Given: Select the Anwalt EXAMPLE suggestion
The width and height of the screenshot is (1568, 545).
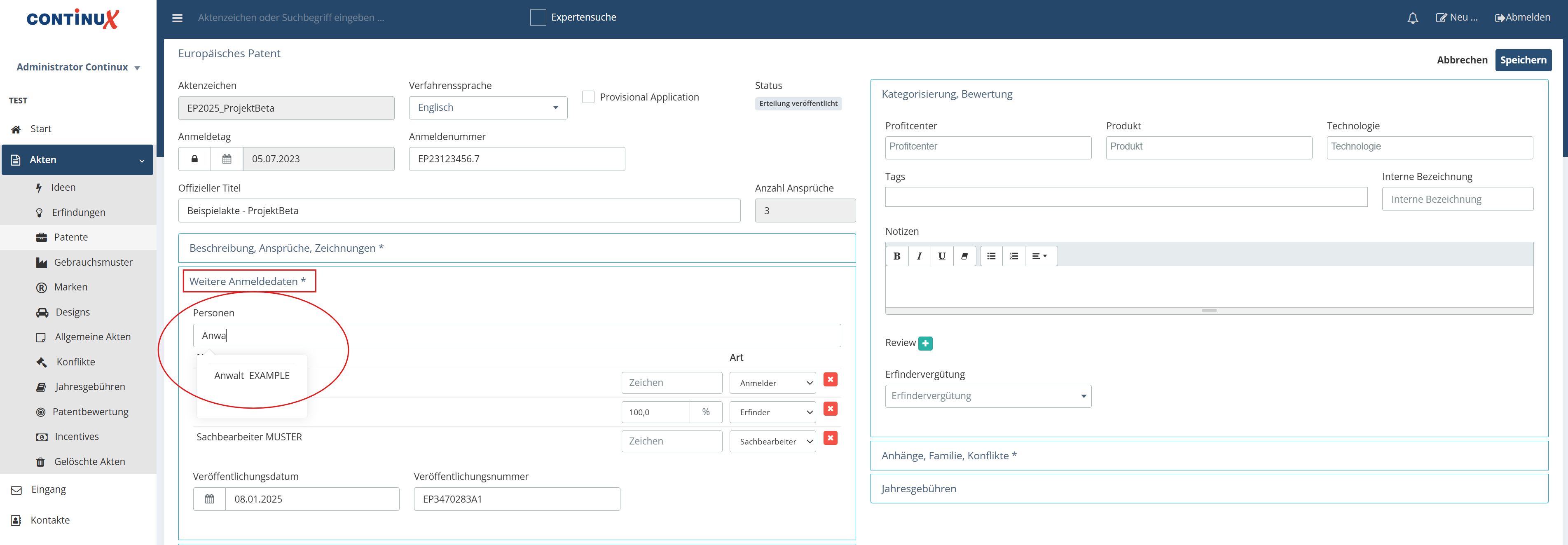Looking at the screenshot, I should 251,376.
